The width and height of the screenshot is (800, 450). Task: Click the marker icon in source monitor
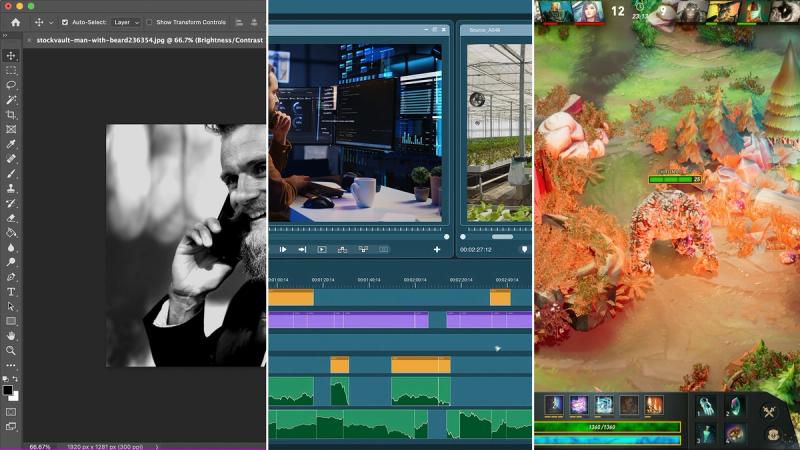coord(524,249)
